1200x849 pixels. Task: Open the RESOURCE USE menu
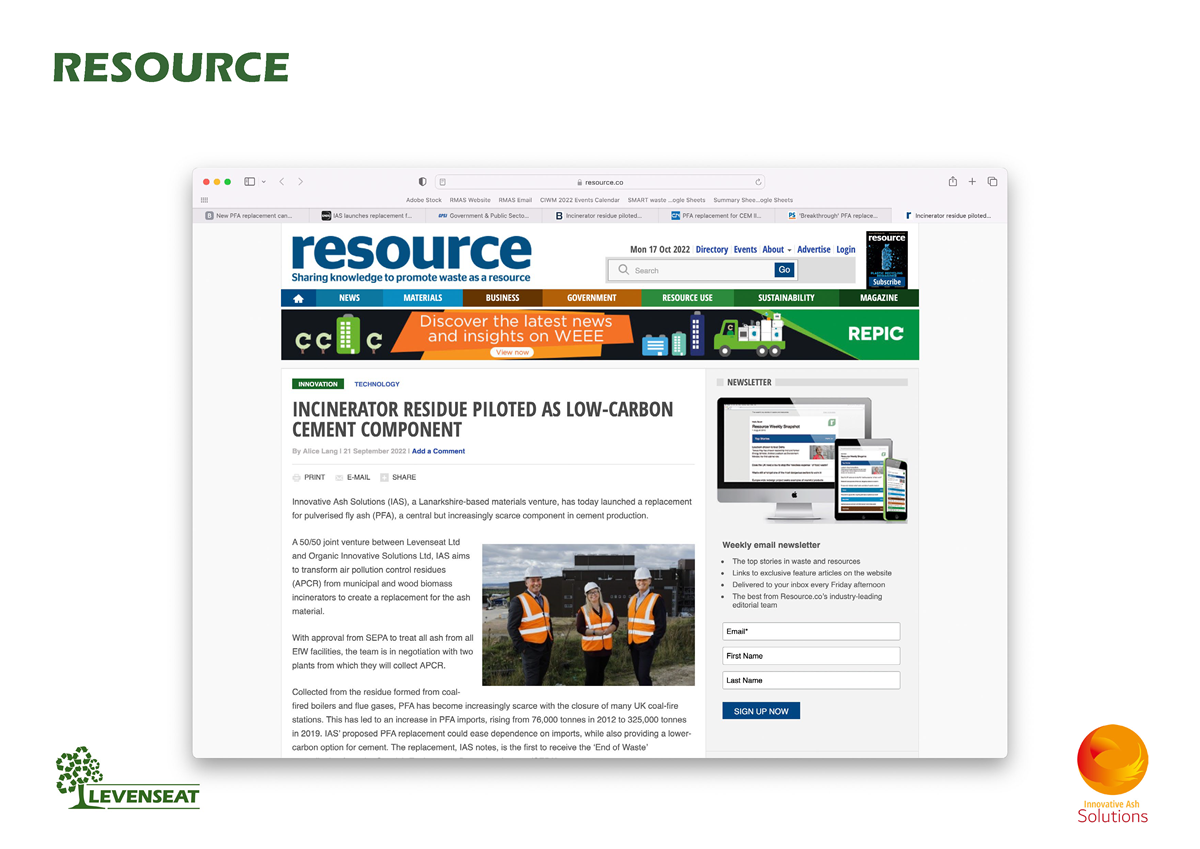[687, 298]
